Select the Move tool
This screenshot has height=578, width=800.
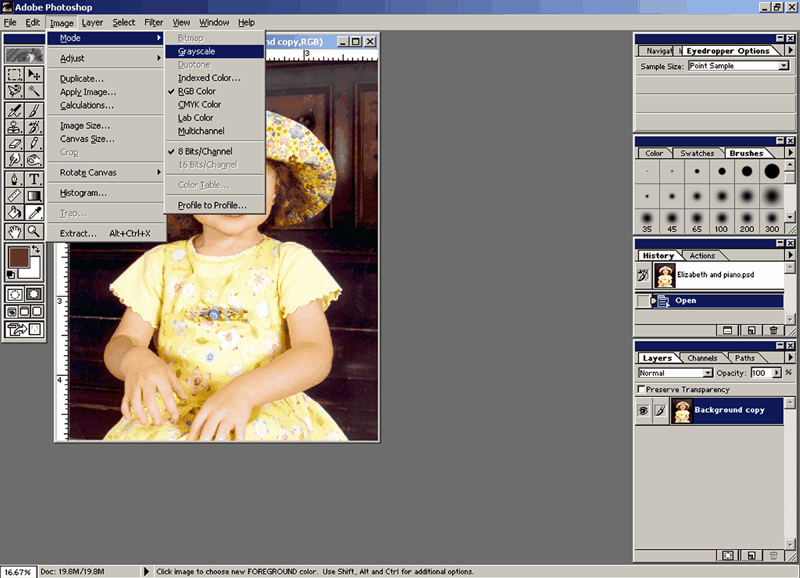point(34,74)
